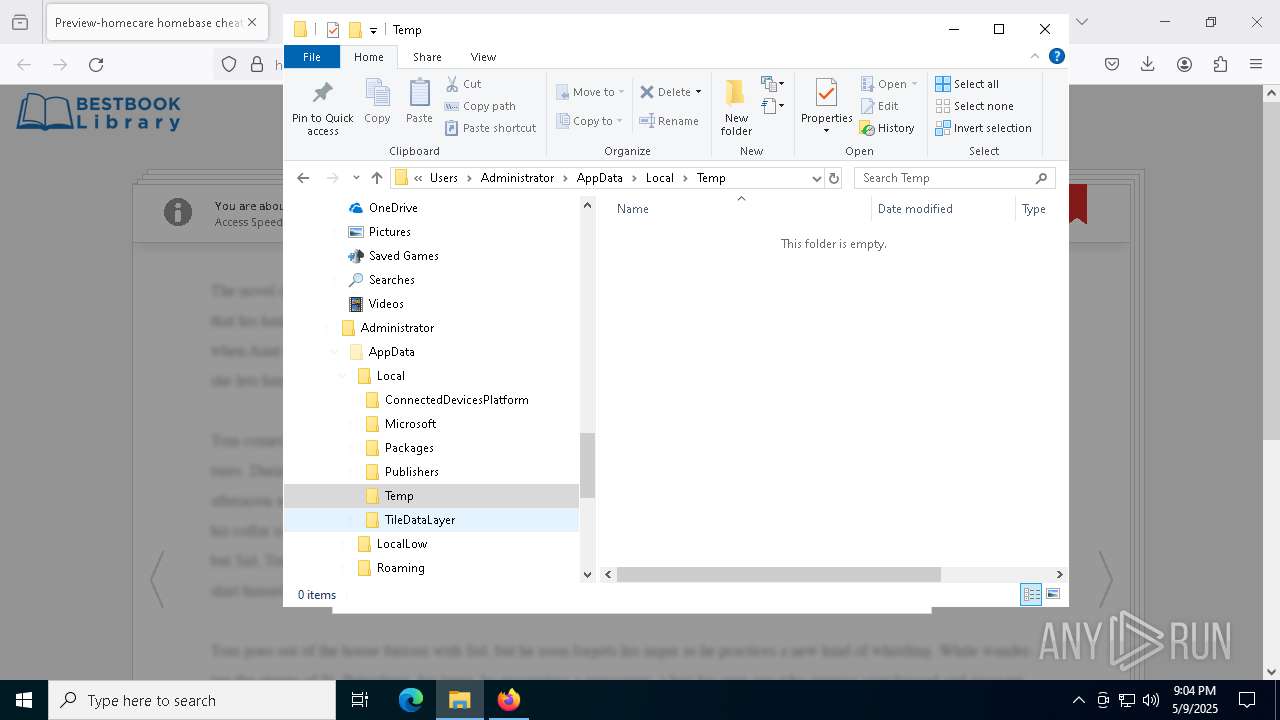
Task: Click Open in the ribbon Open group
Action: pyautogui.click(x=888, y=84)
